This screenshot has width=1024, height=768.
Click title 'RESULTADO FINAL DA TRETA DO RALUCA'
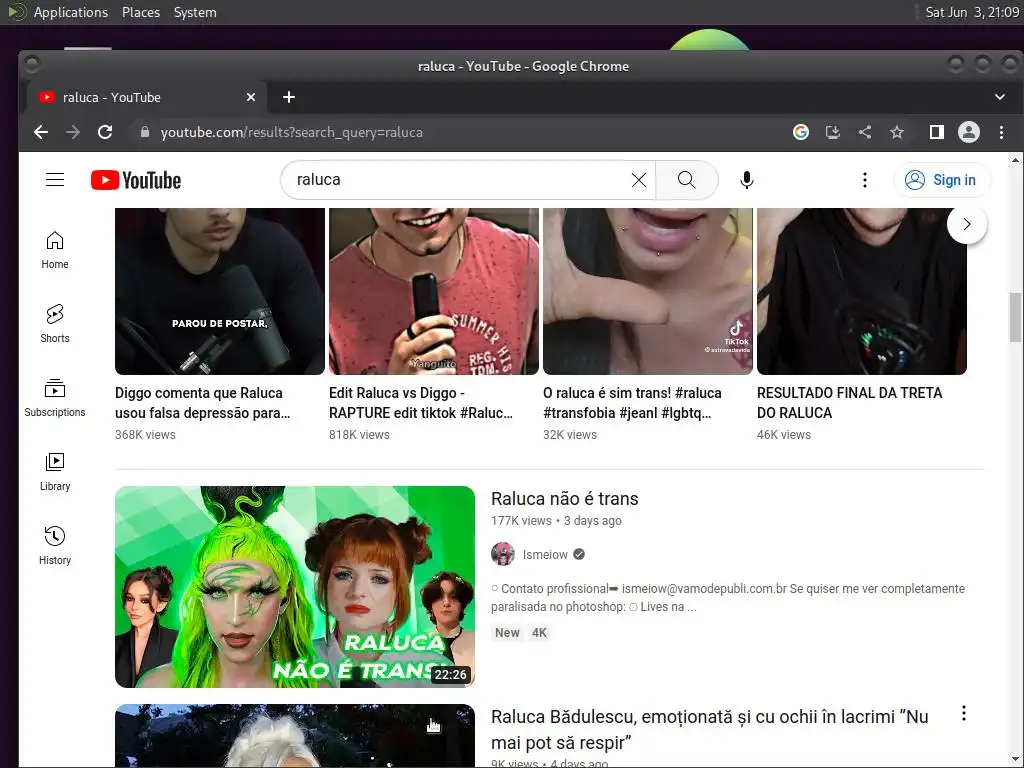(x=850, y=403)
